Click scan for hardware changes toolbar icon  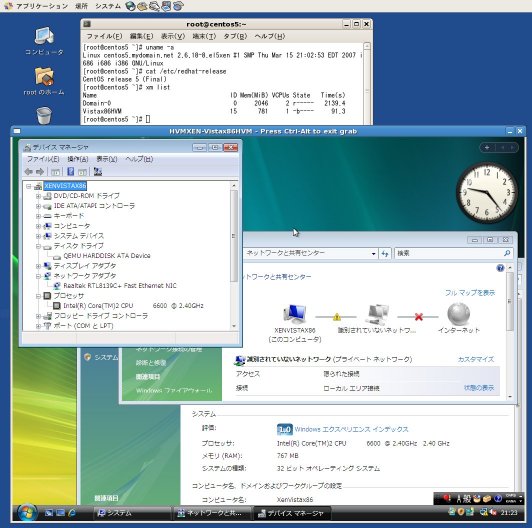(98, 172)
